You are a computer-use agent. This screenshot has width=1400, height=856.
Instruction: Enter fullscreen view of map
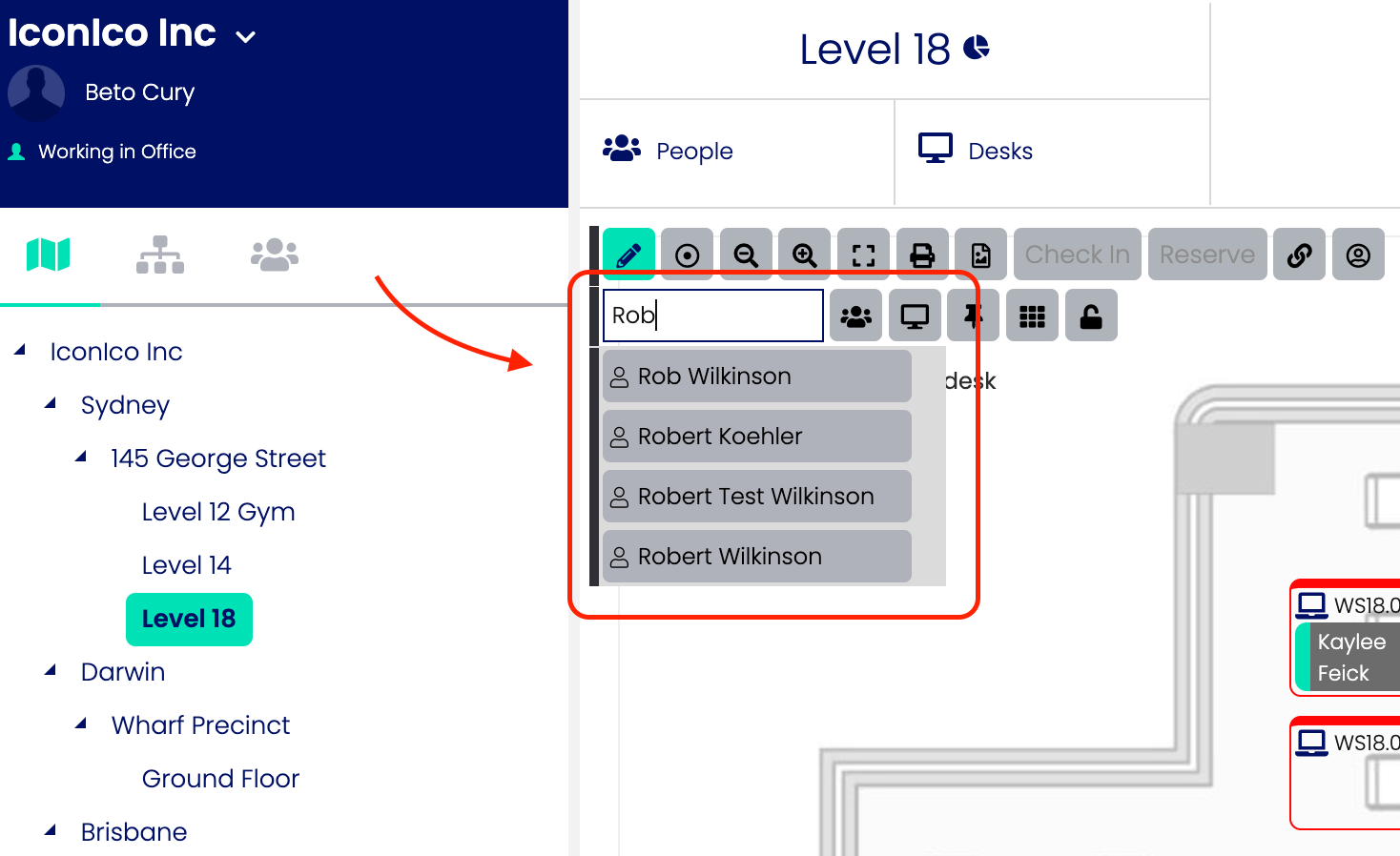863,255
